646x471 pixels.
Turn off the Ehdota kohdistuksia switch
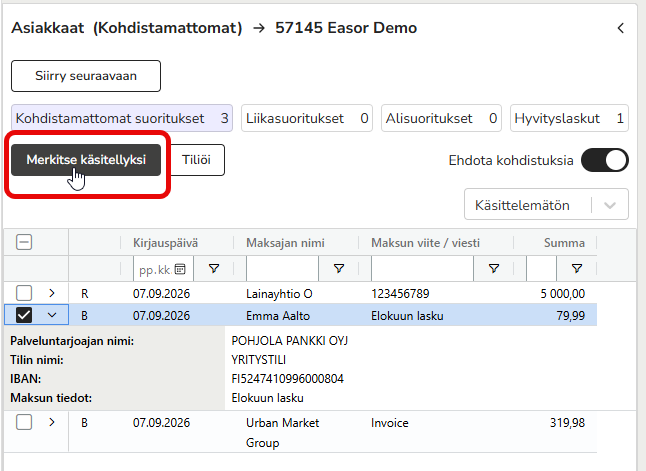click(605, 160)
